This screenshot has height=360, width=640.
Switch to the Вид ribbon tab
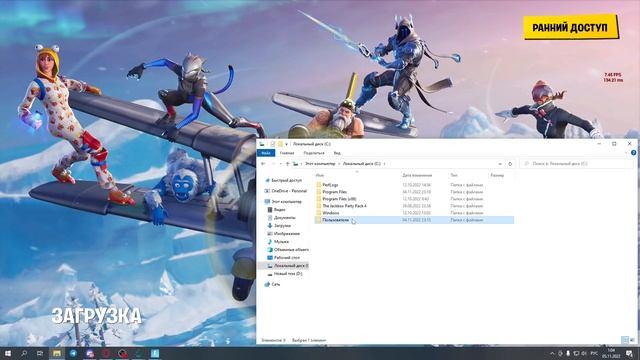click(337, 153)
